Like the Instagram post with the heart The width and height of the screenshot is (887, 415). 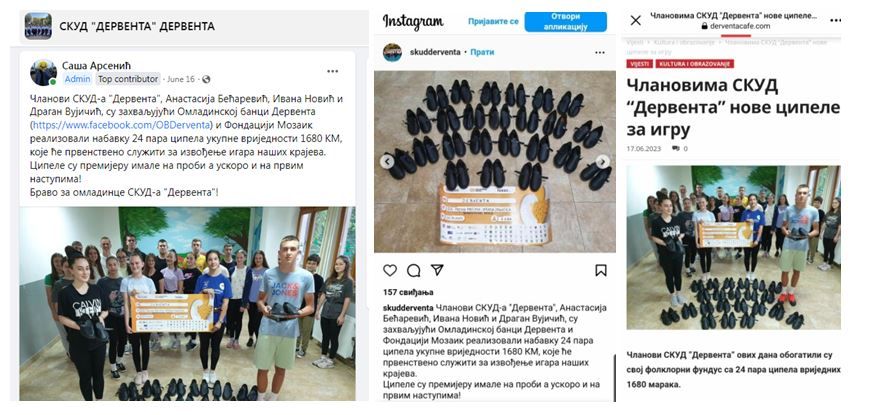point(390,270)
